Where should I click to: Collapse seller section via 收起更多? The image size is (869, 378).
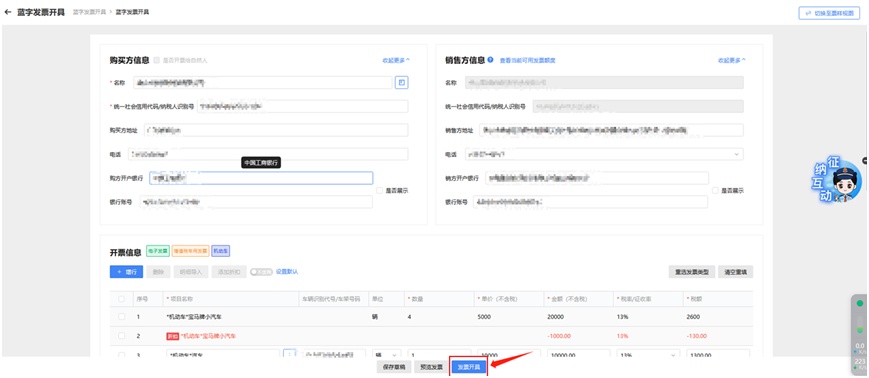tap(732, 60)
